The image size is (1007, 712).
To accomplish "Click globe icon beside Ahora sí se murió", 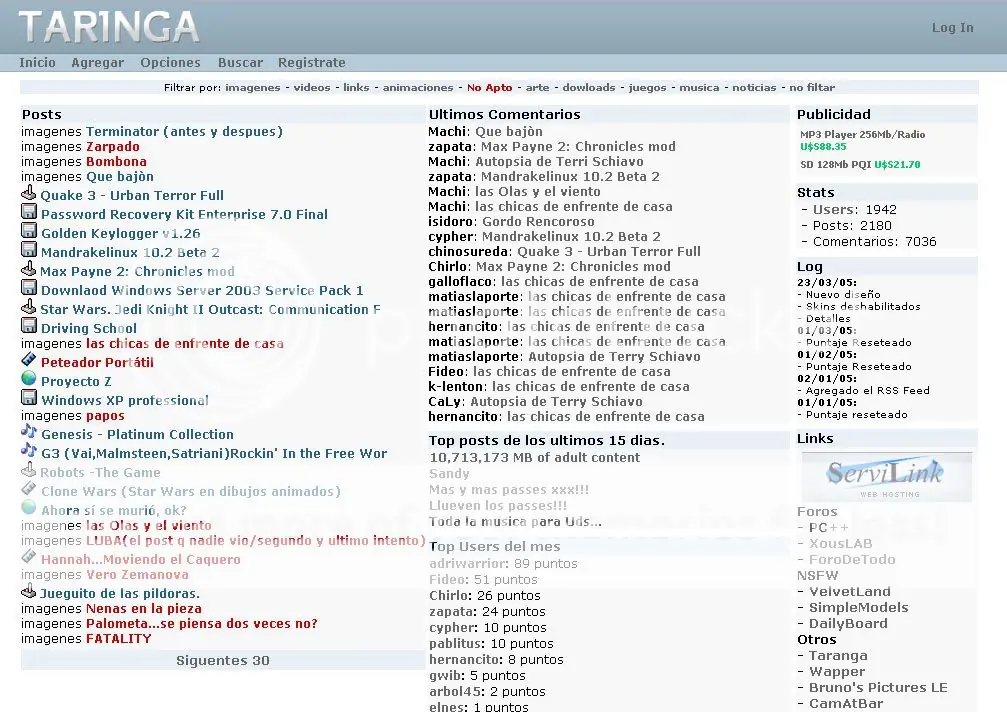I will pos(29,507).
